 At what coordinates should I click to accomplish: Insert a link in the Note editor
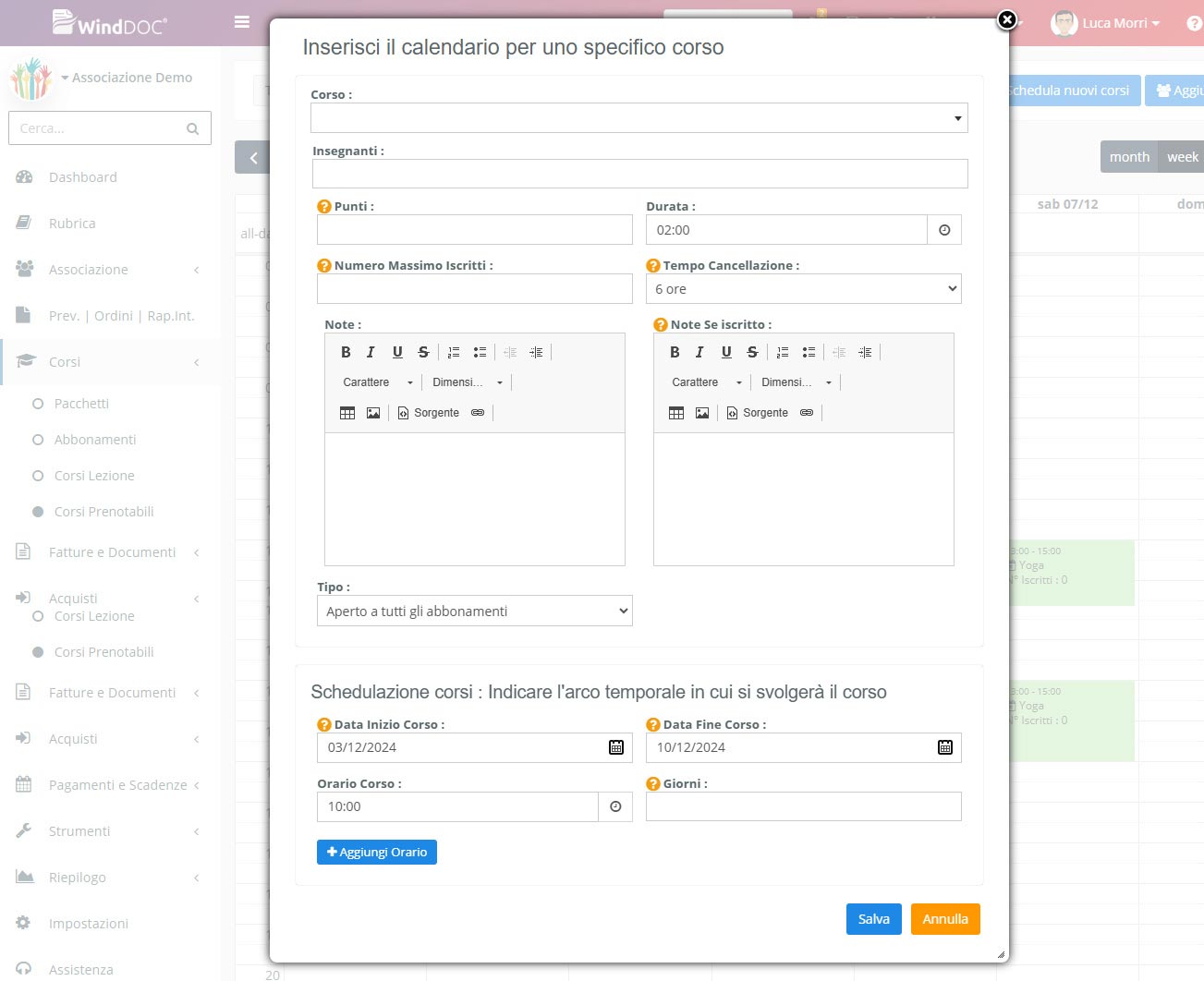pos(478,413)
